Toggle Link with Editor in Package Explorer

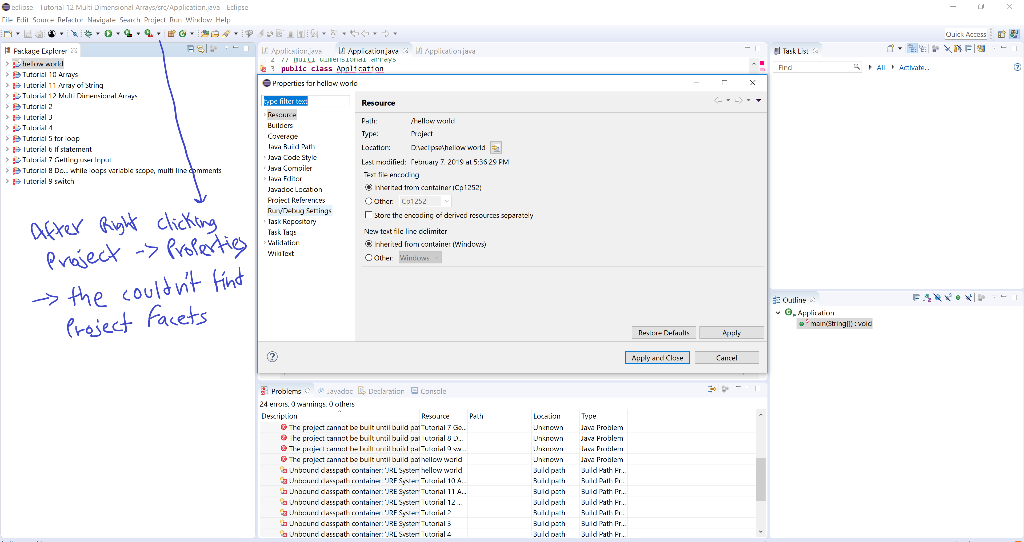(201, 49)
